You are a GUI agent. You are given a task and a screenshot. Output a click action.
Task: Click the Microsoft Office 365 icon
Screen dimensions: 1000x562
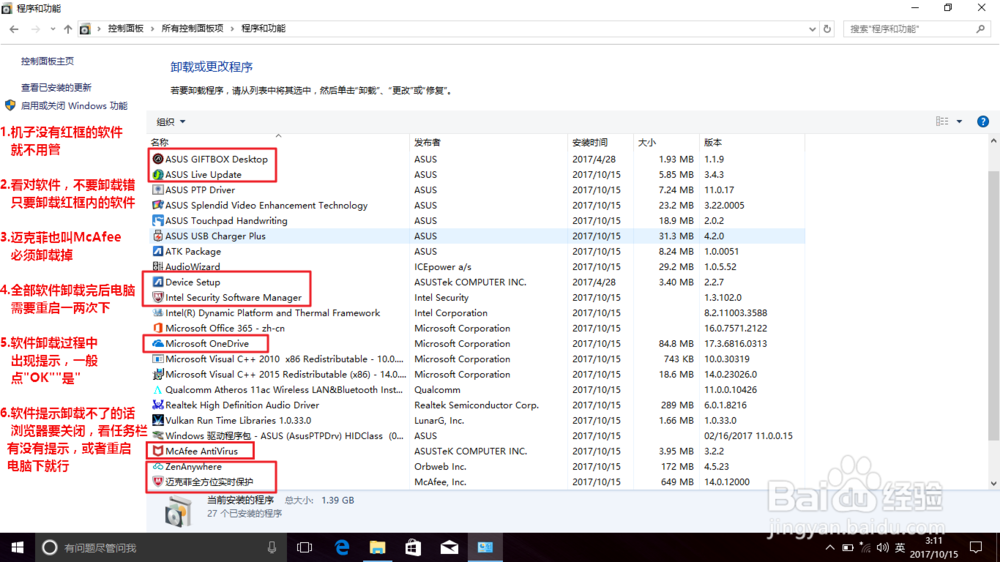point(158,328)
